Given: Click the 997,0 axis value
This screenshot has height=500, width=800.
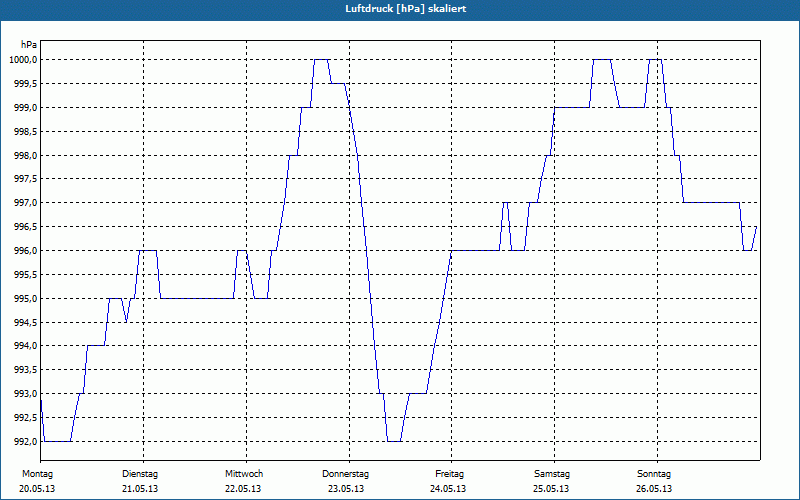Looking at the screenshot, I should tap(25, 203).
